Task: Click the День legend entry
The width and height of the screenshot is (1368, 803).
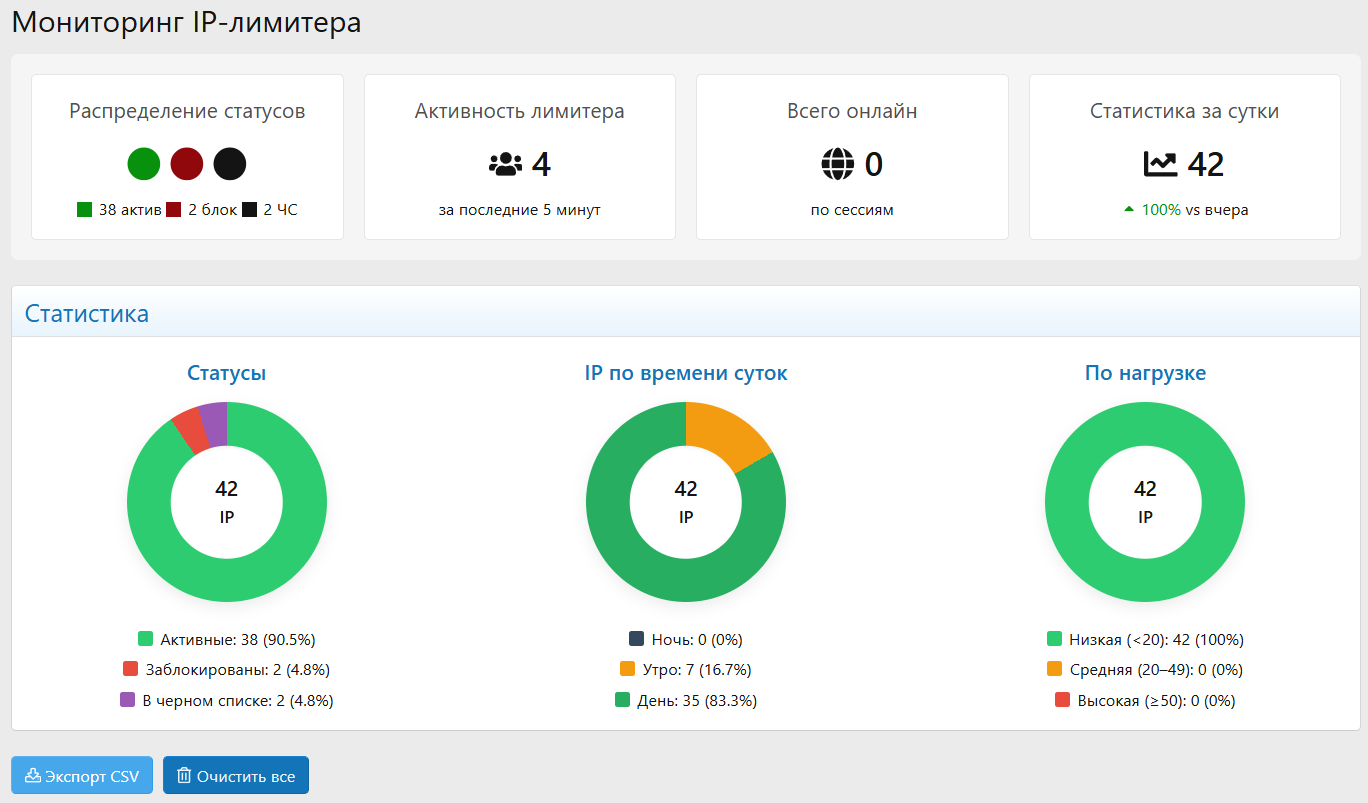Action: [x=686, y=701]
